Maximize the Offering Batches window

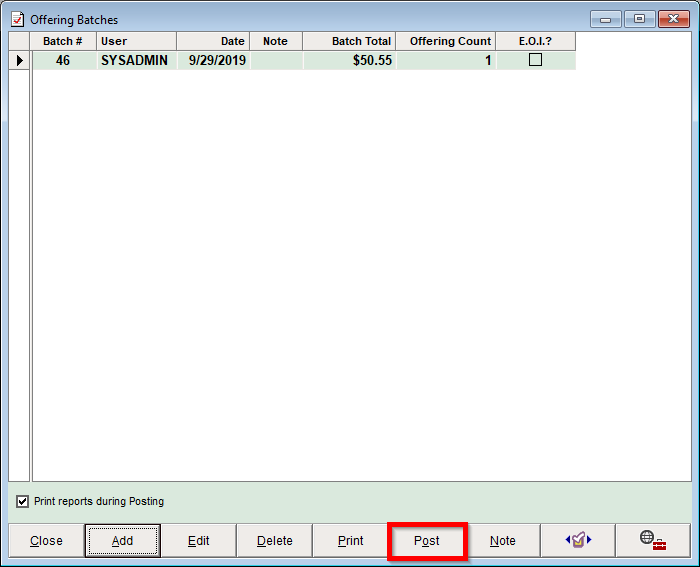(x=639, y=18)
